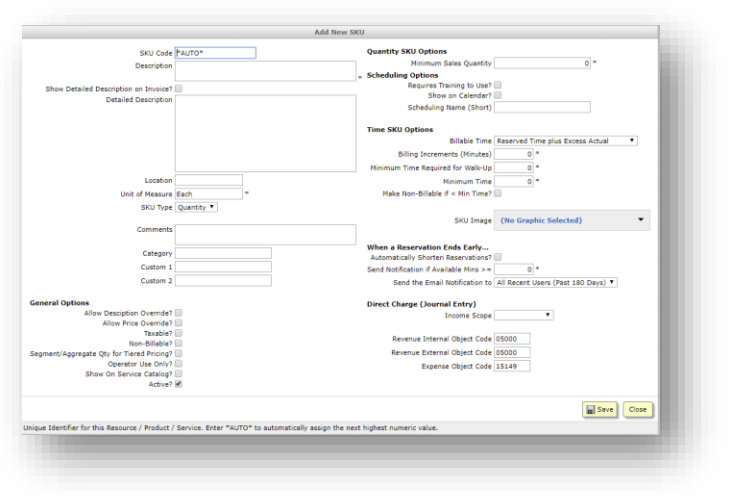
Task: Enable Allow Price Override checkbox
Action: (x=179, y=323)
